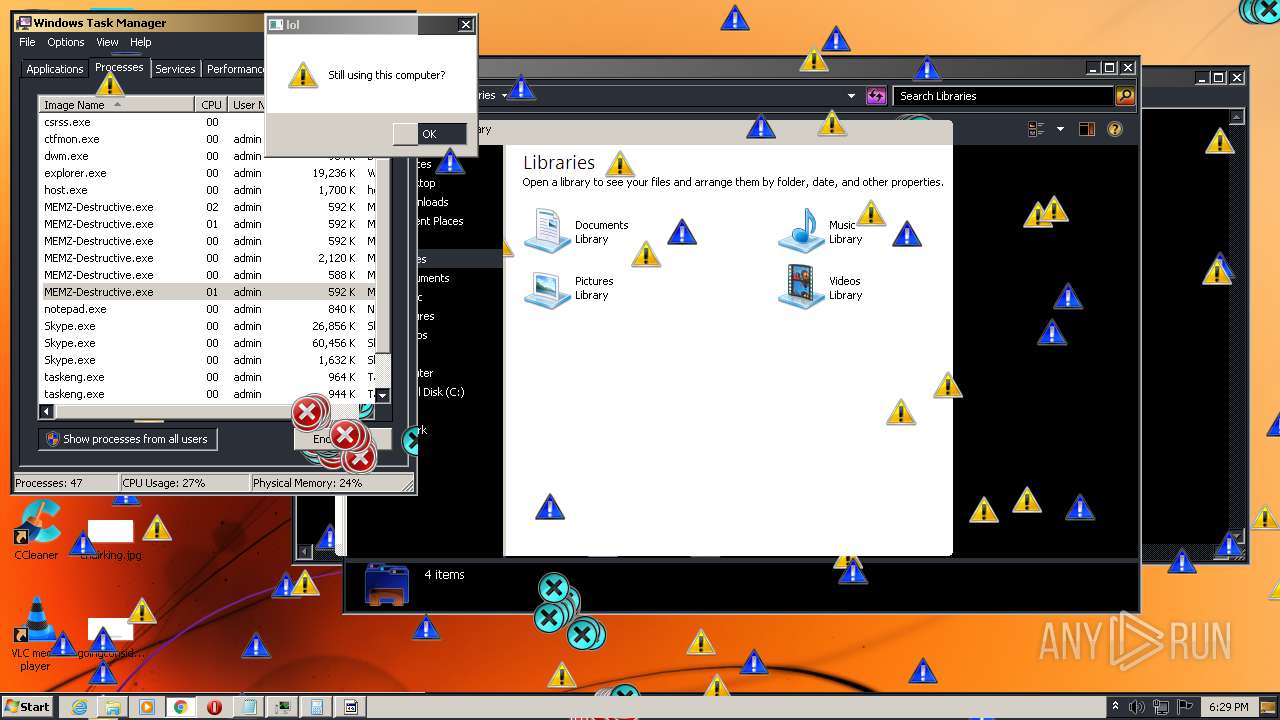The image size is (1280, 720).
Task: Sort processes by CPU column
Action: click(211, 105)
